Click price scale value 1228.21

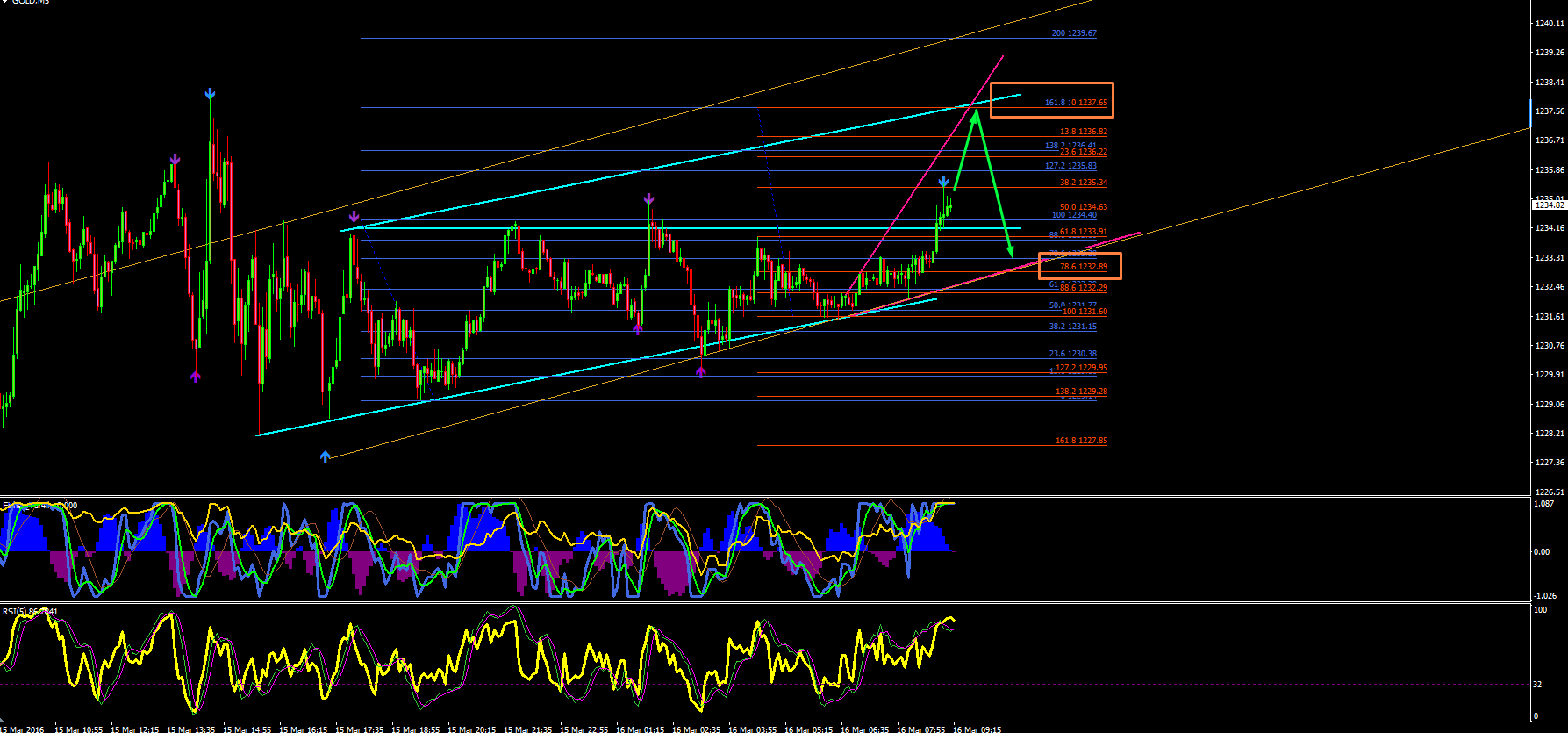[x=1550, y=434]
